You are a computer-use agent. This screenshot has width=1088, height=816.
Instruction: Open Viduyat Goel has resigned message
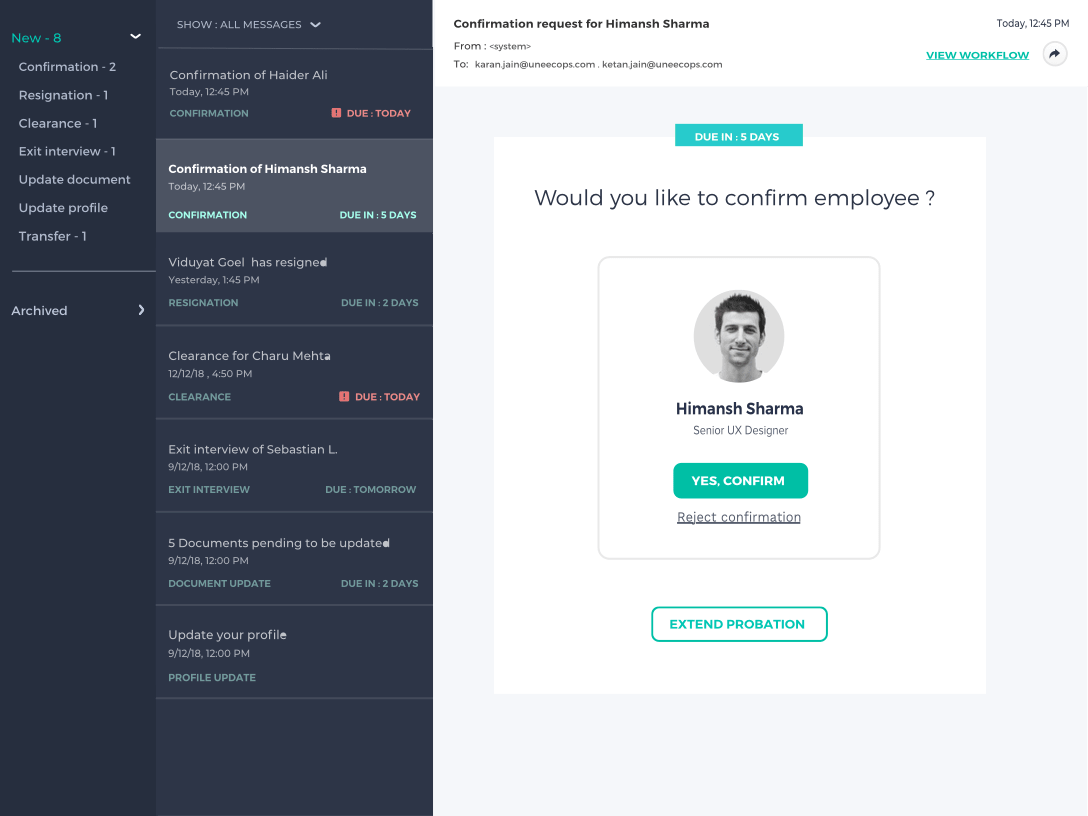tap(294, 280)
